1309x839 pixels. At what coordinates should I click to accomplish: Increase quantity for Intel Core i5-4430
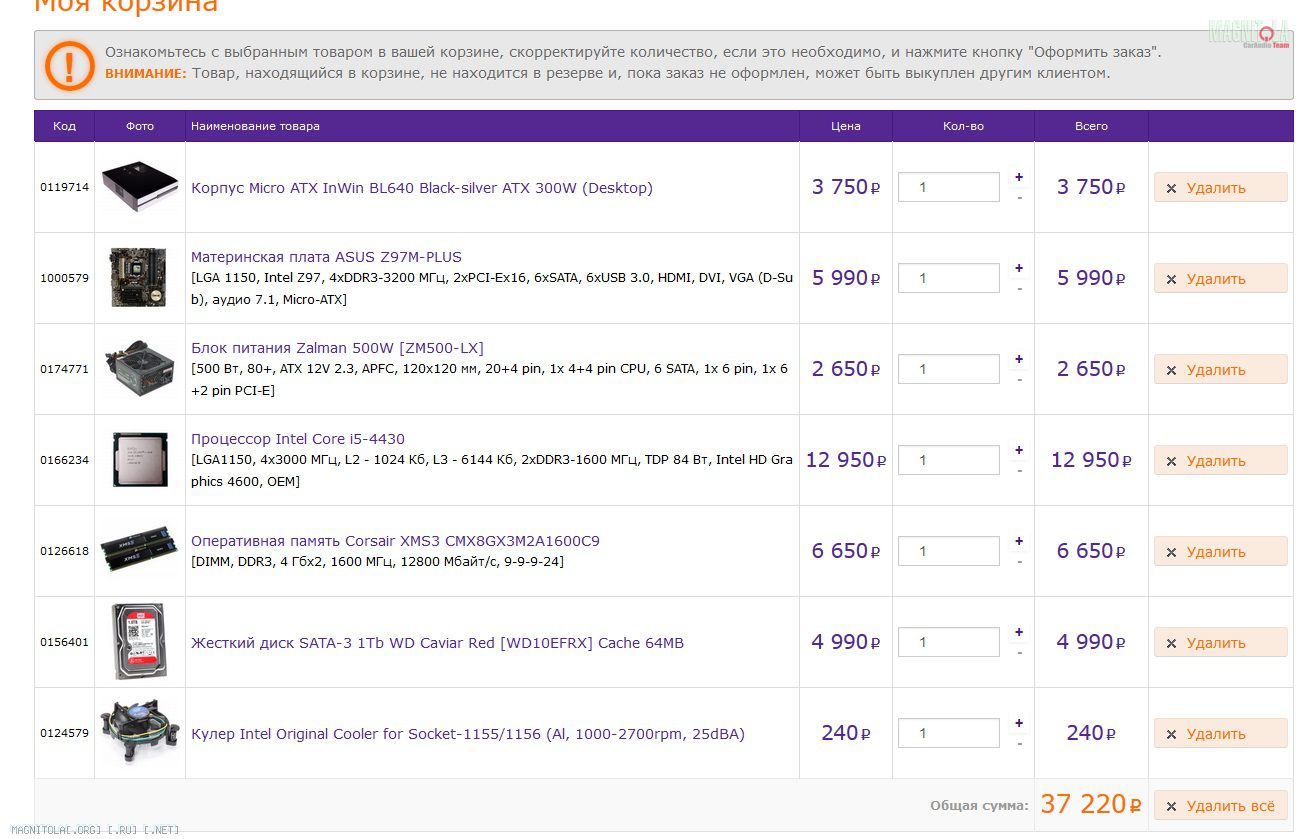pos(1019,450)
